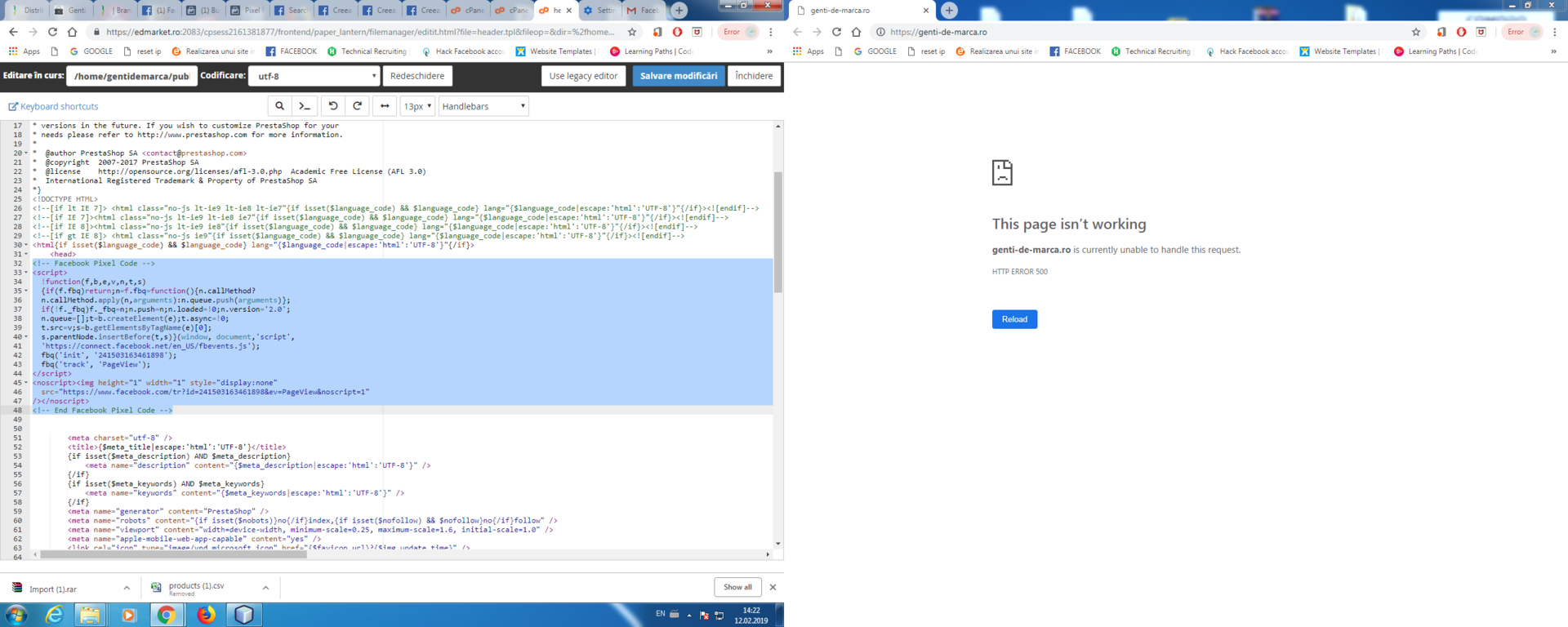Viewport: 1568px width, 627px height.
Task: Show more bookmarks in left browser
Action: pos(769,51)
